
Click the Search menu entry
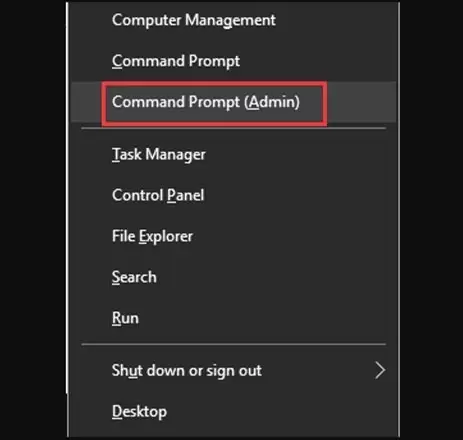click(233, 277)
